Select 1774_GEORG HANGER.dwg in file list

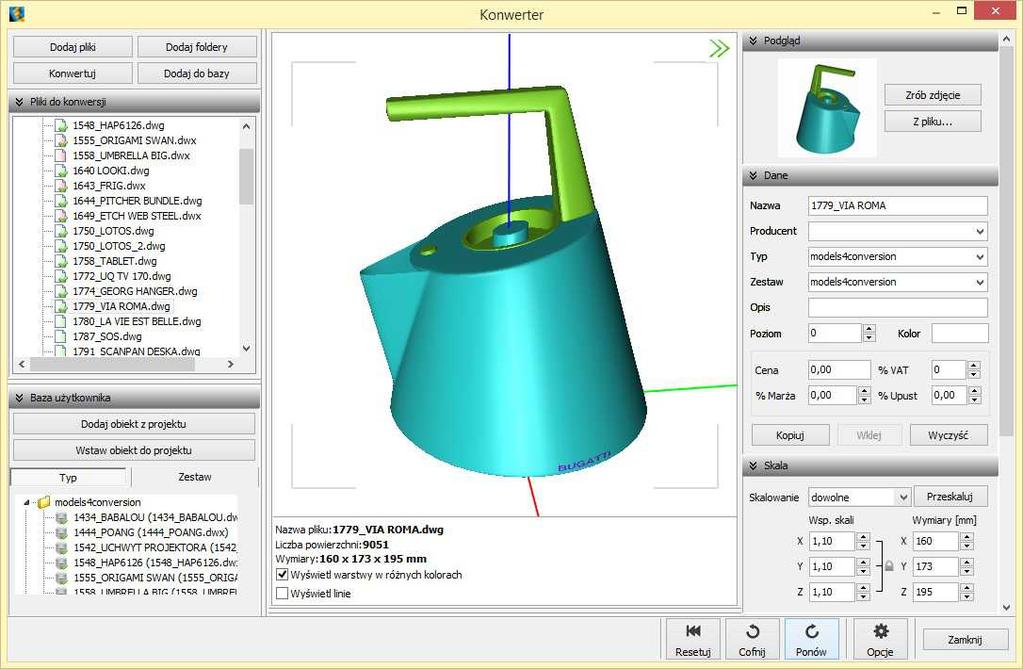tap(134, 291)
